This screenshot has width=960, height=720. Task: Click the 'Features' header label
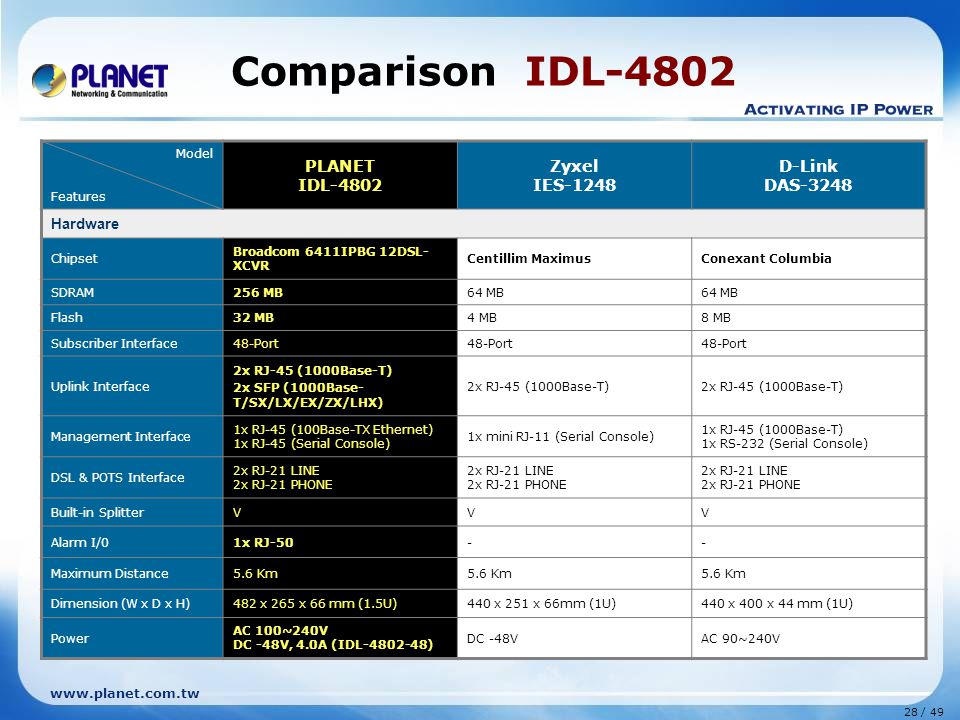coord(78,197)
